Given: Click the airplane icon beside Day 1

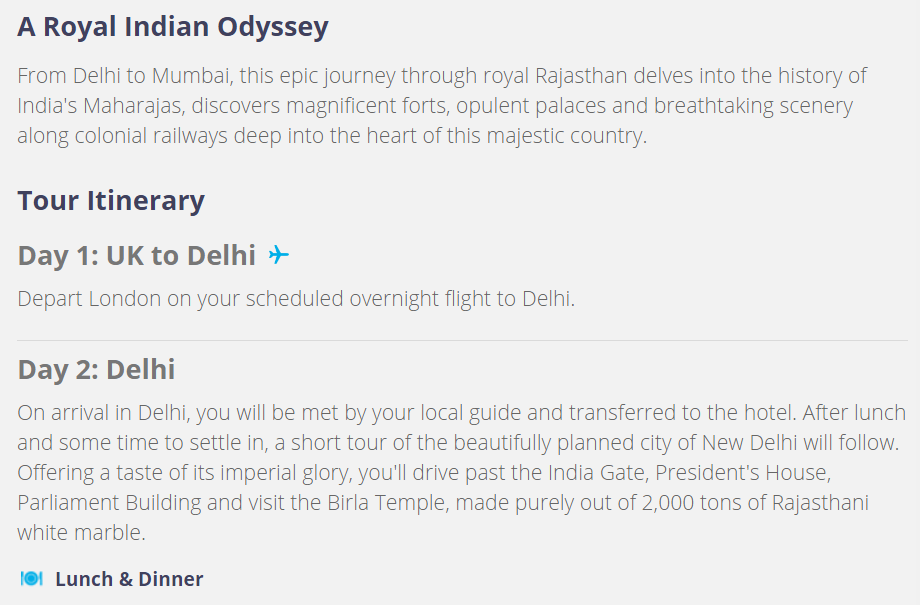Looking at the screenshot, I should 279,255.
